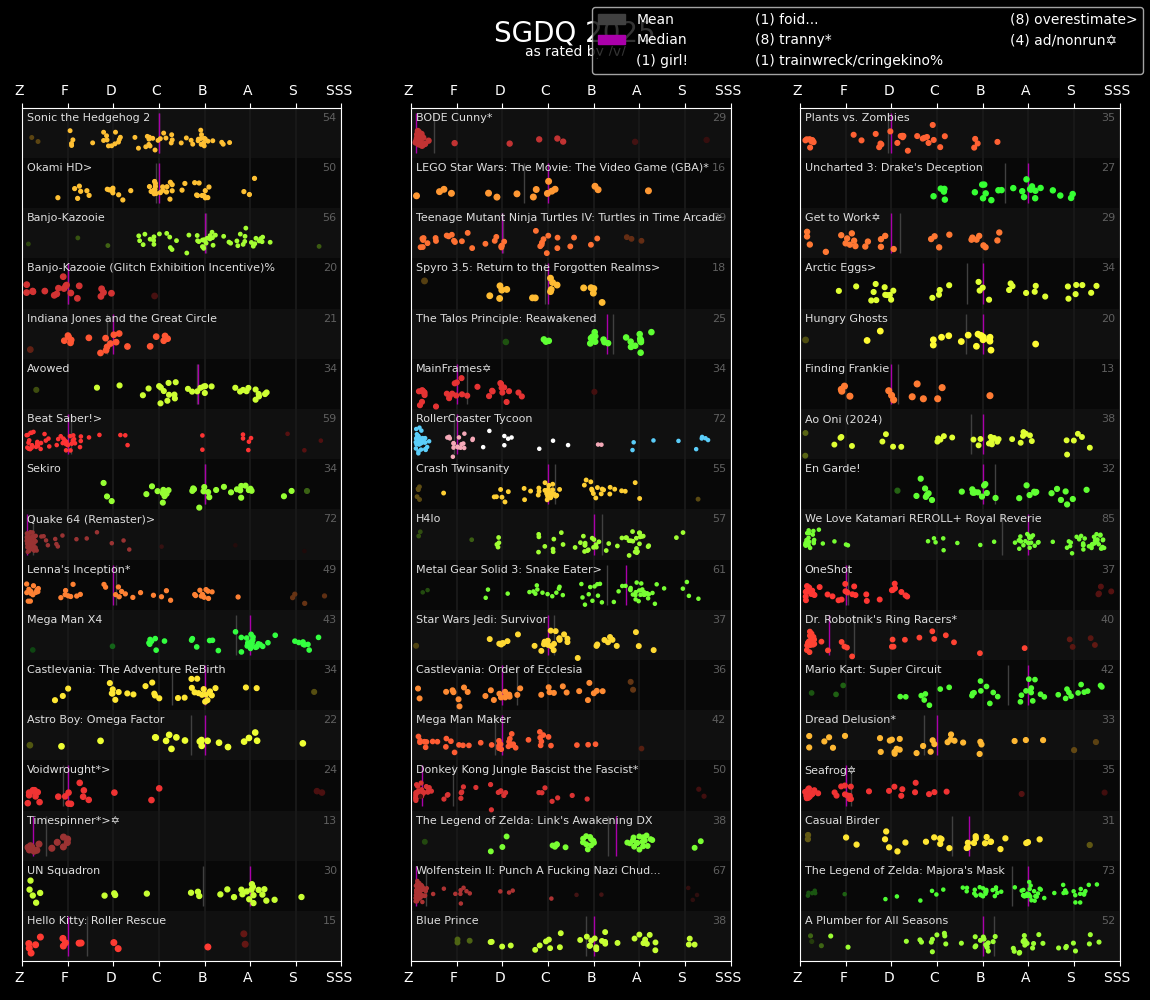Click the 'Seafrog' row title
The width and height of the screenshot is (1150, 1000).
pos(830,770)
